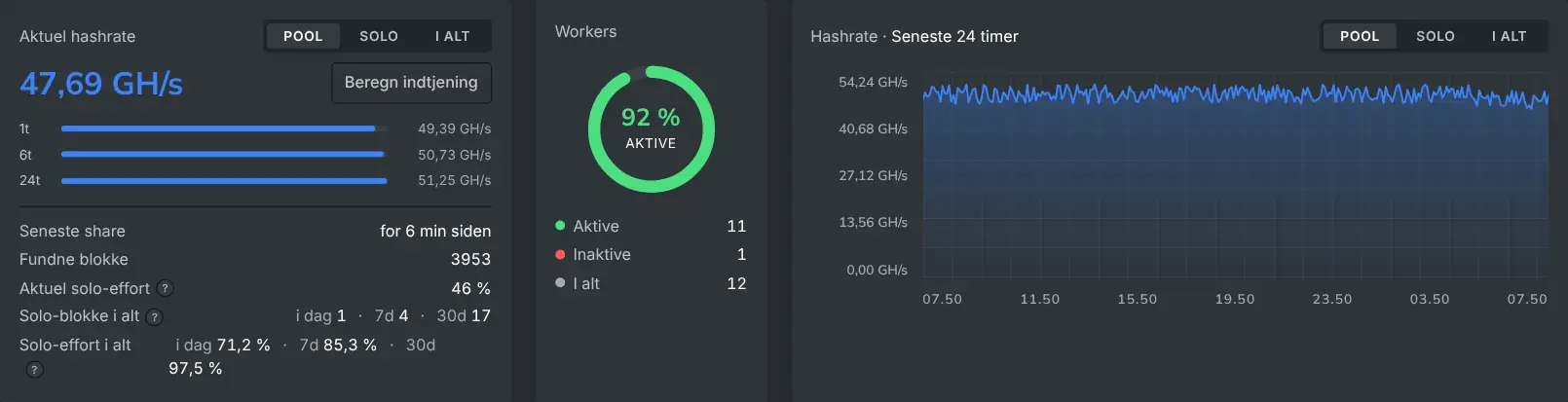The width and height of the screenshot is (1568, 402).
Task: Click the red Inaktive status dot
Action: pyautogui.click(x=560, y=254)
